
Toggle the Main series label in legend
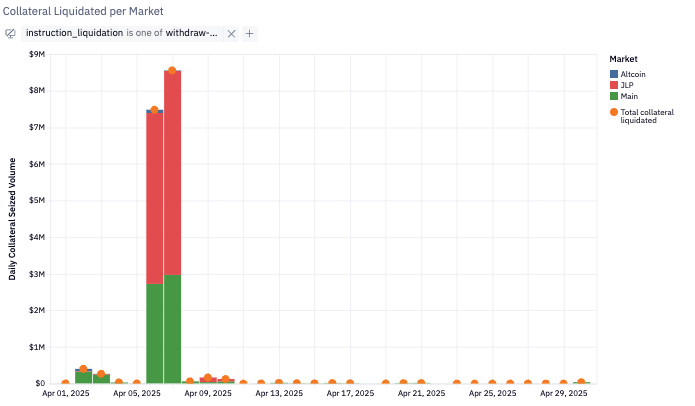click(630, 96)
